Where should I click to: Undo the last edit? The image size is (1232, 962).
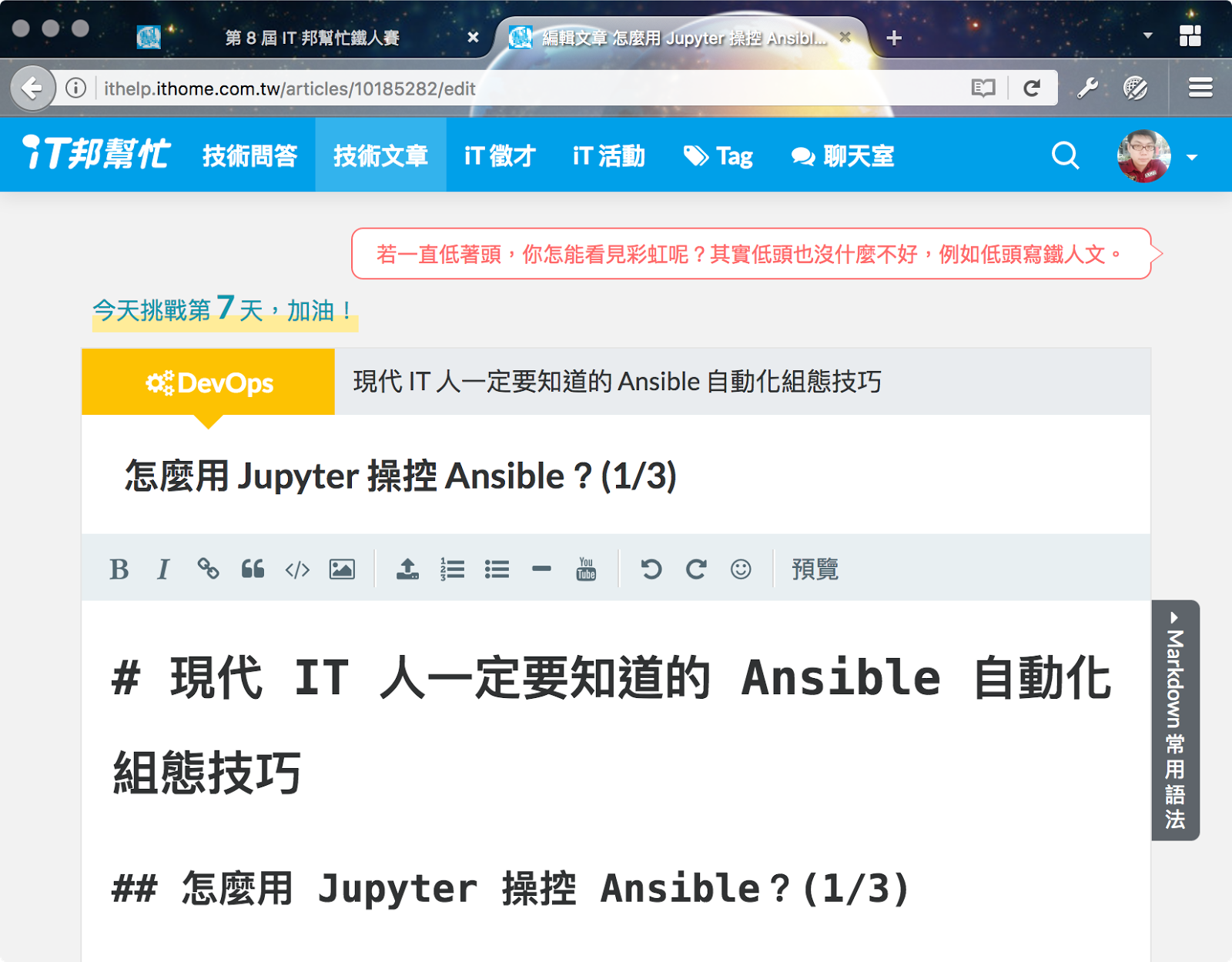tap(651, 569)
